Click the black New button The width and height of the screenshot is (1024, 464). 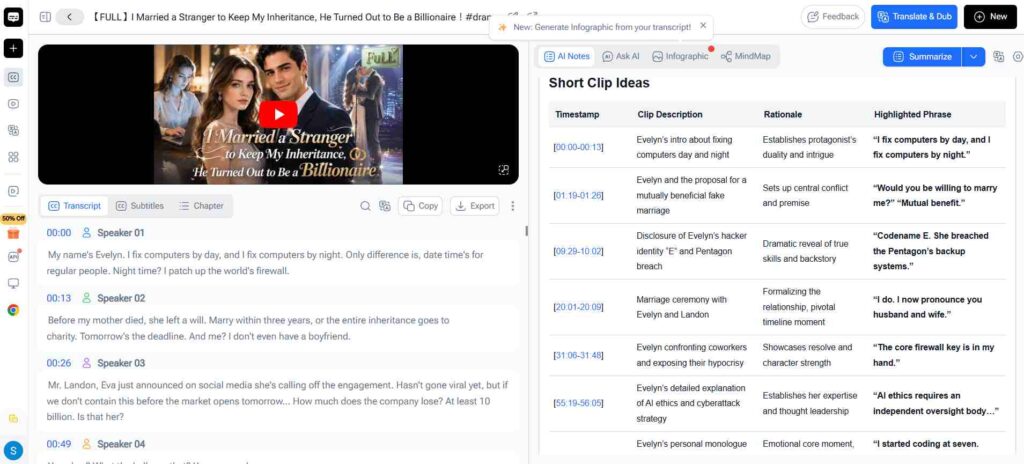click(990, 17)
